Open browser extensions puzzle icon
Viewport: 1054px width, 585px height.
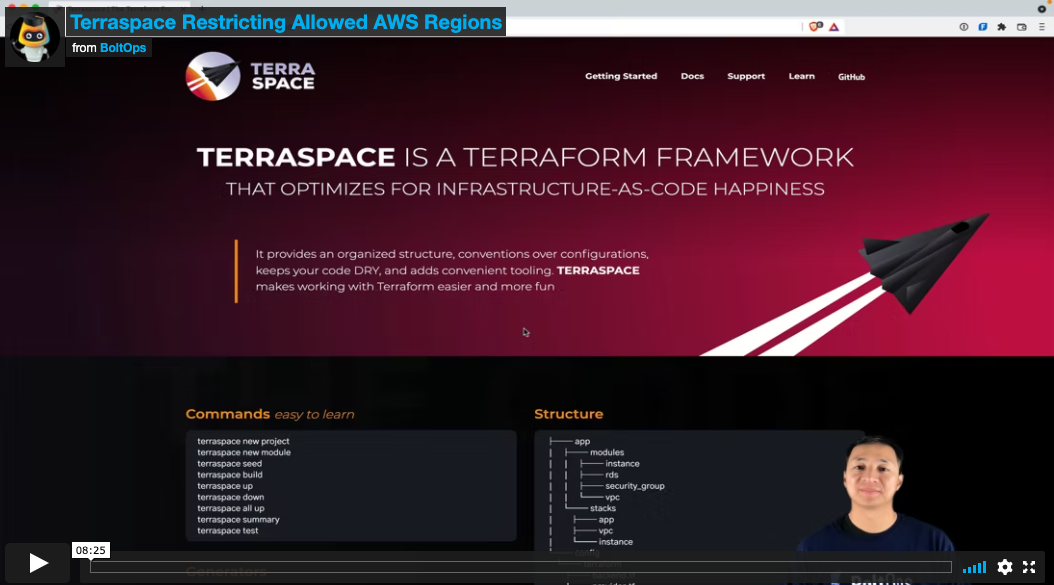coord(1002,27)
